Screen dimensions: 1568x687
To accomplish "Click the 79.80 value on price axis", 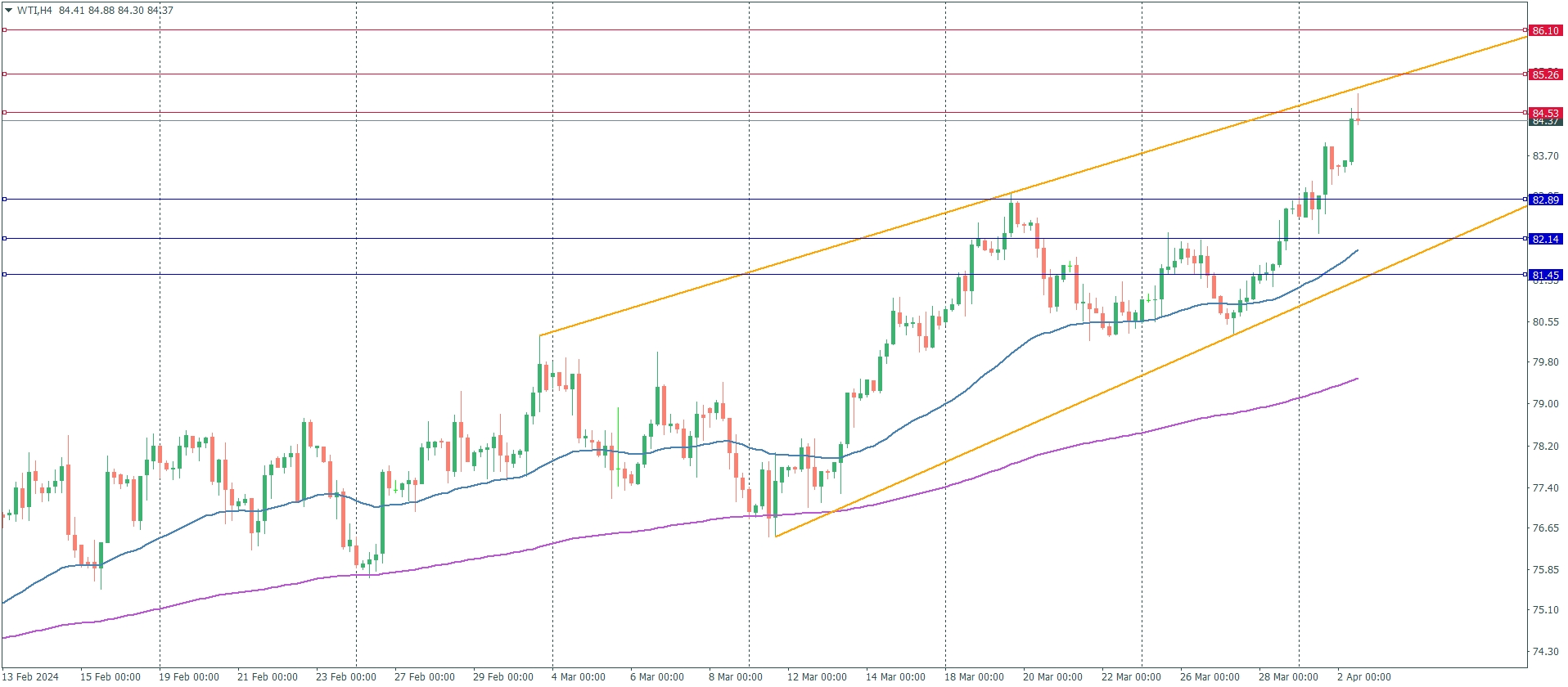I will coord(1545,362).
